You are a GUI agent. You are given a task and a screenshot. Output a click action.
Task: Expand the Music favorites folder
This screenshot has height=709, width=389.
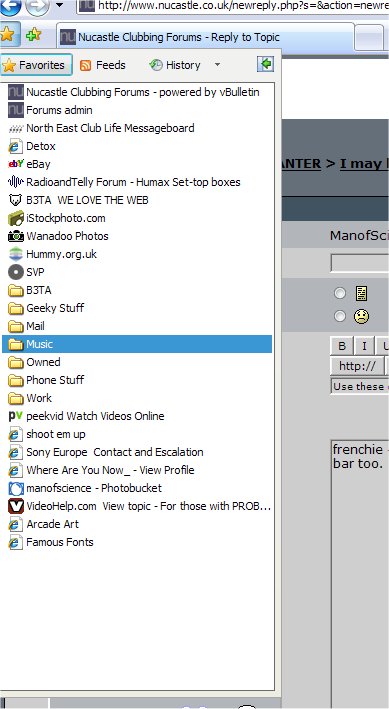pyautogui.click(x=137, y=344)
